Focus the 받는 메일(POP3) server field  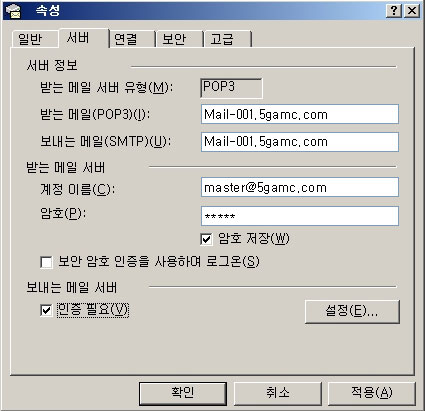click(x=300, y=114)
